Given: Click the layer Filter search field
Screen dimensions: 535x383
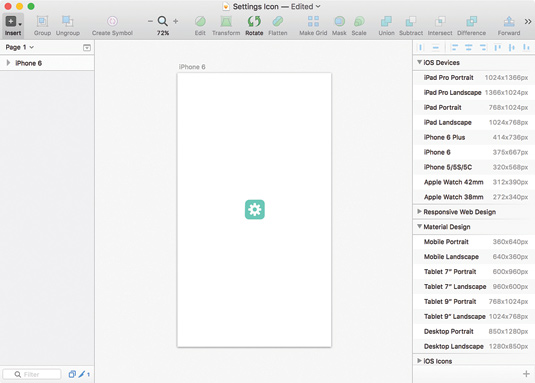Looking at the screenshot, I should pyautogui.click(x=32, y=374).
